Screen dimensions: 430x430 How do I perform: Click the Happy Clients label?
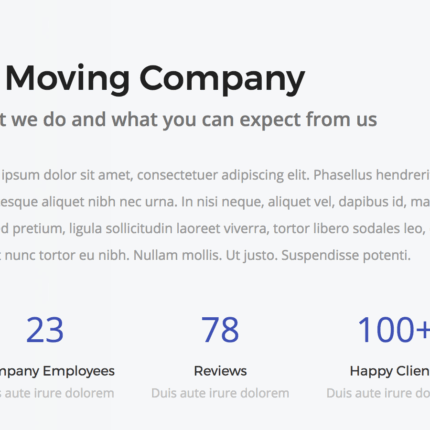(x=390, y=371)
